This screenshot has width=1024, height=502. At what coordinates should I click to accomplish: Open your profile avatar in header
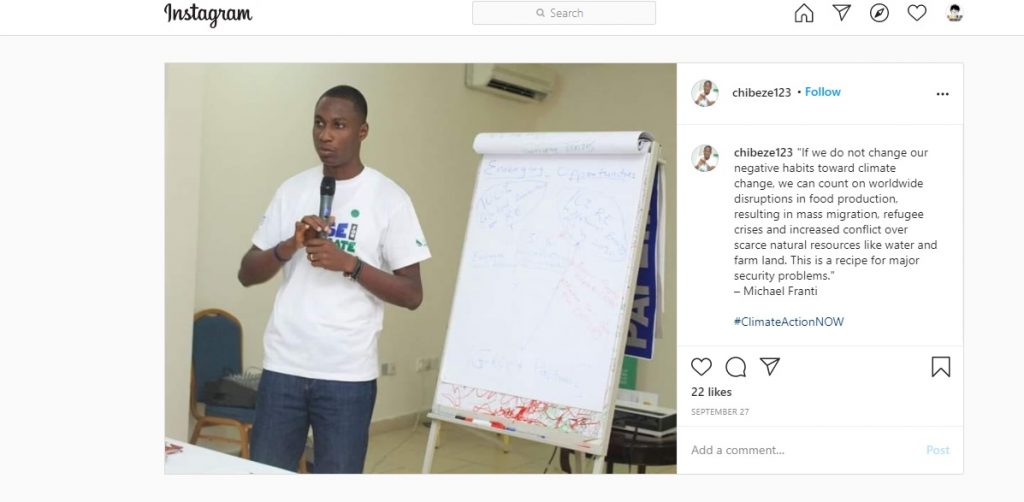point(955,13)
